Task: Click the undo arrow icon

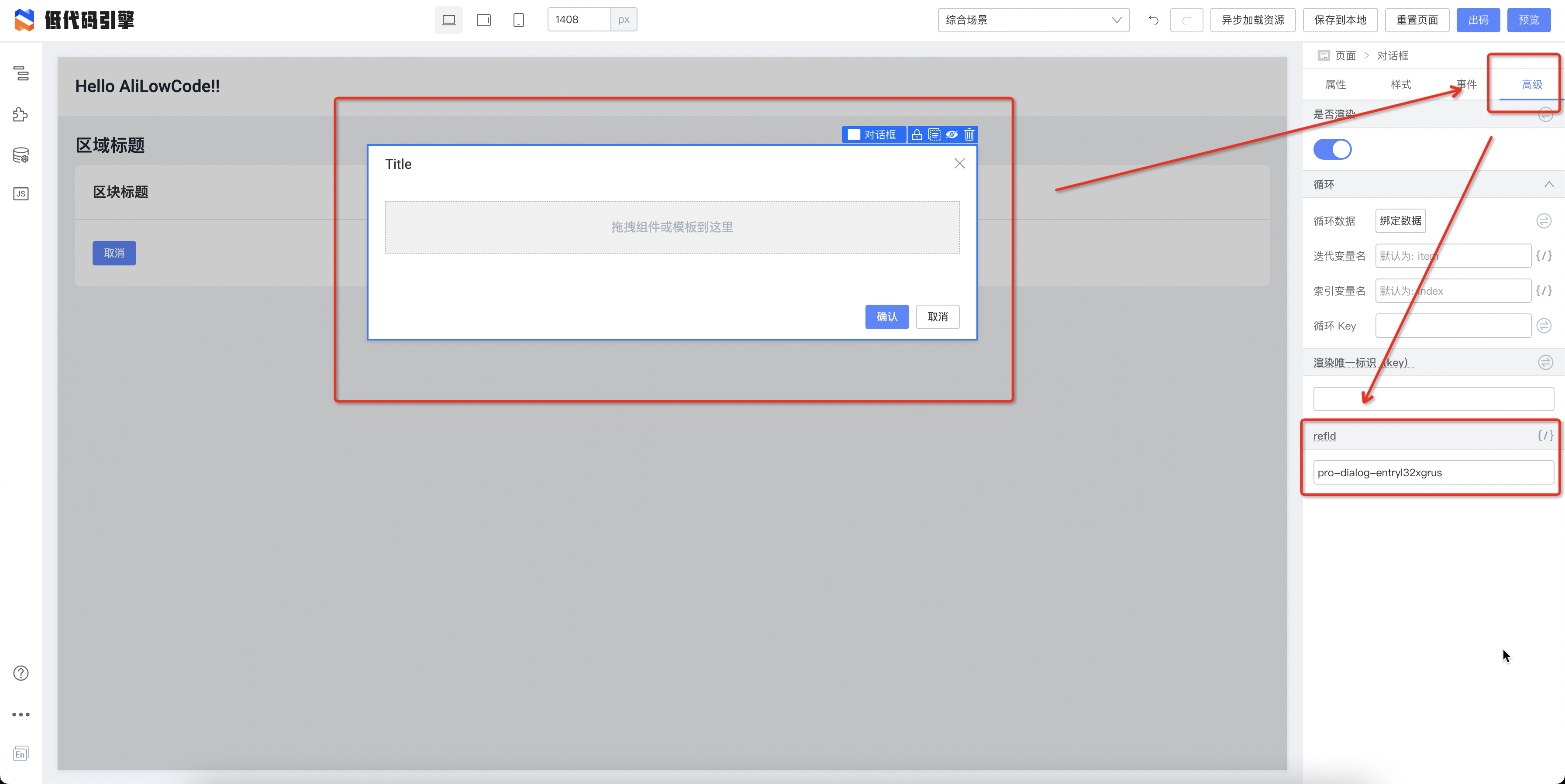Action: pyautogui.click(x=1153, y=20)
